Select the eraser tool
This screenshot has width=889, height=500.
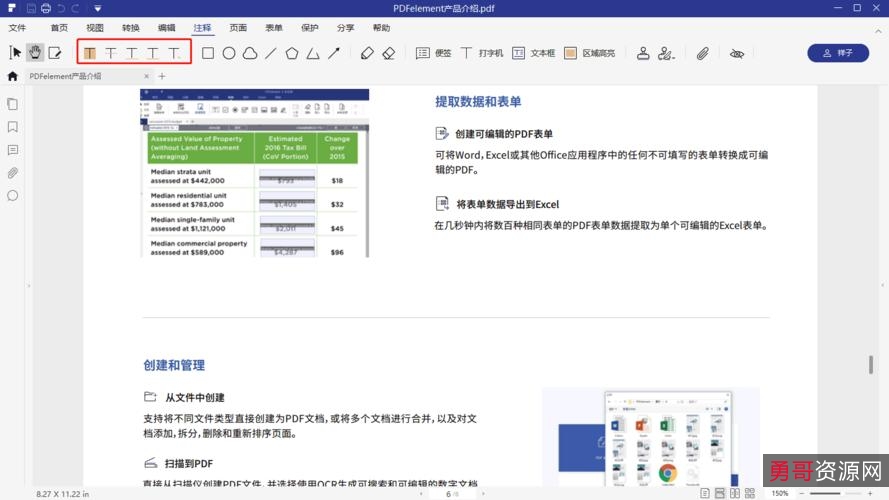pos(389,53)
